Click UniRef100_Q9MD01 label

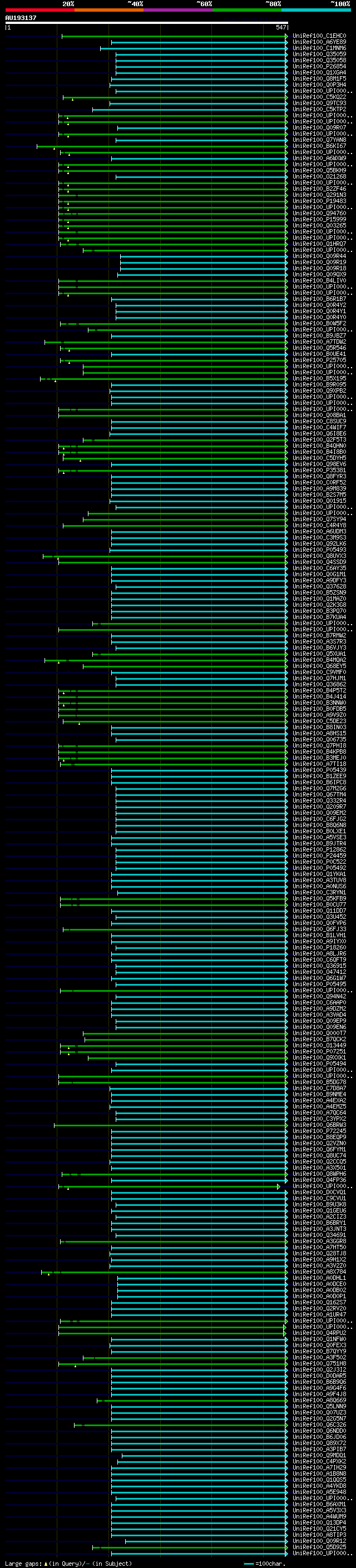pos(319,1456)
